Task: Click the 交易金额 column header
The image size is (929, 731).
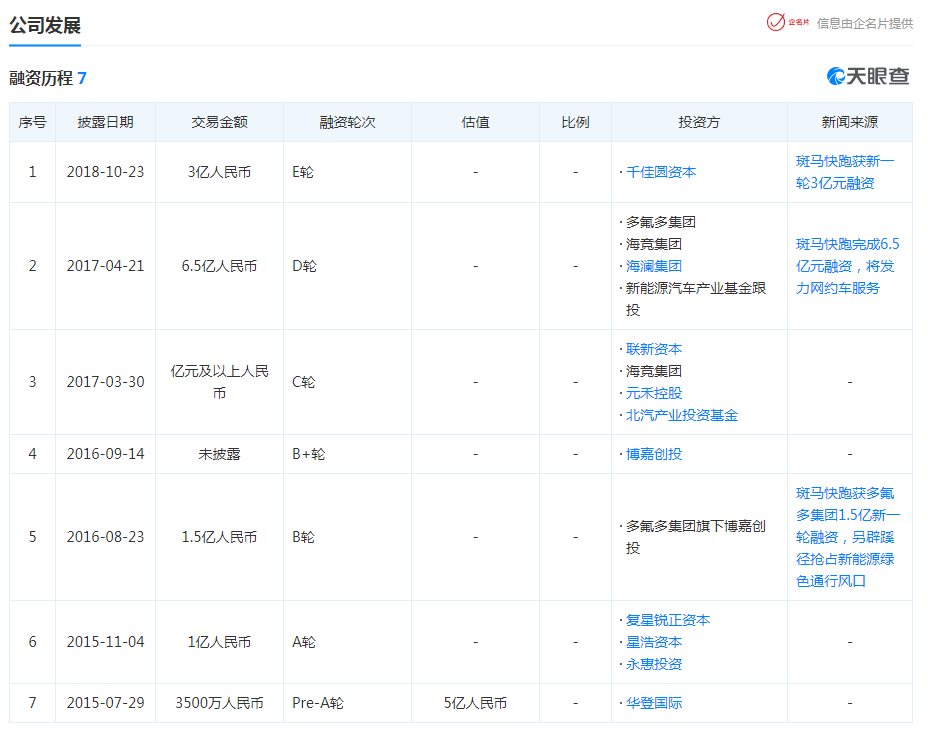Action: click(219, 121)
